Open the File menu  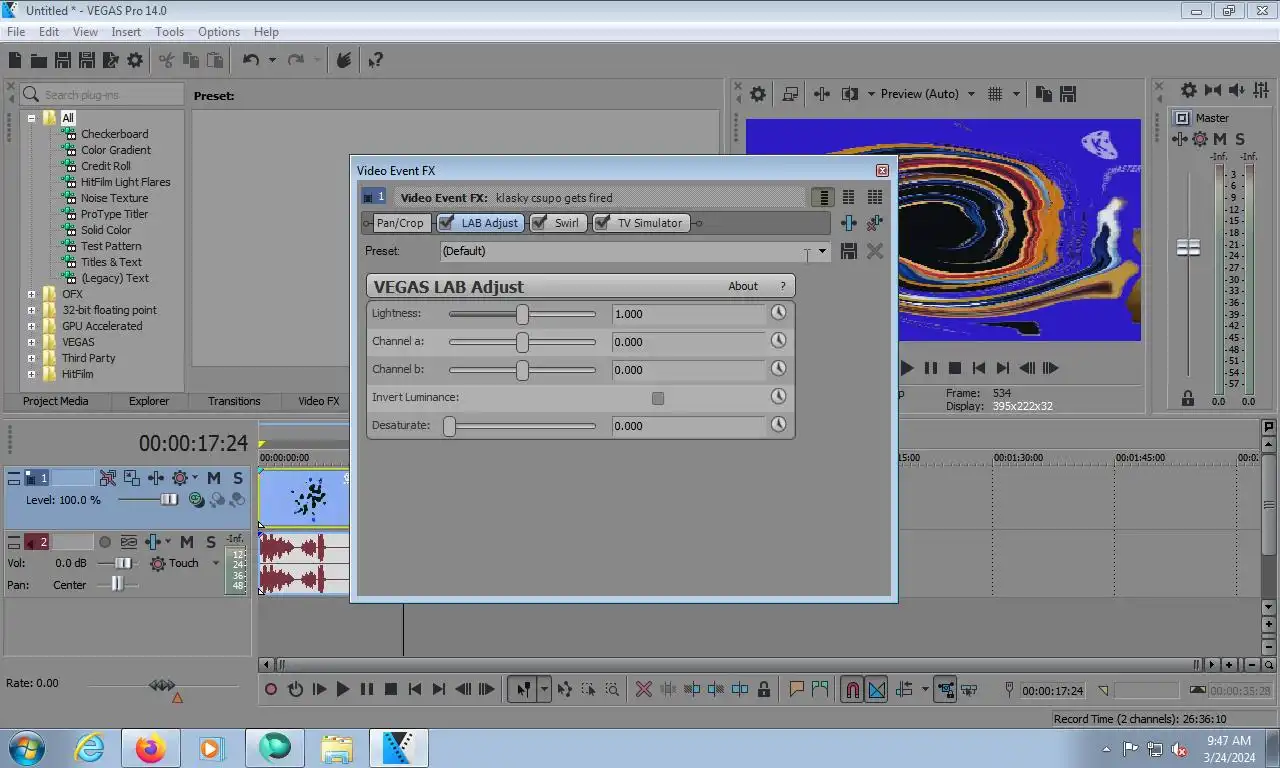pyautogui.click(x=16, y=32)
